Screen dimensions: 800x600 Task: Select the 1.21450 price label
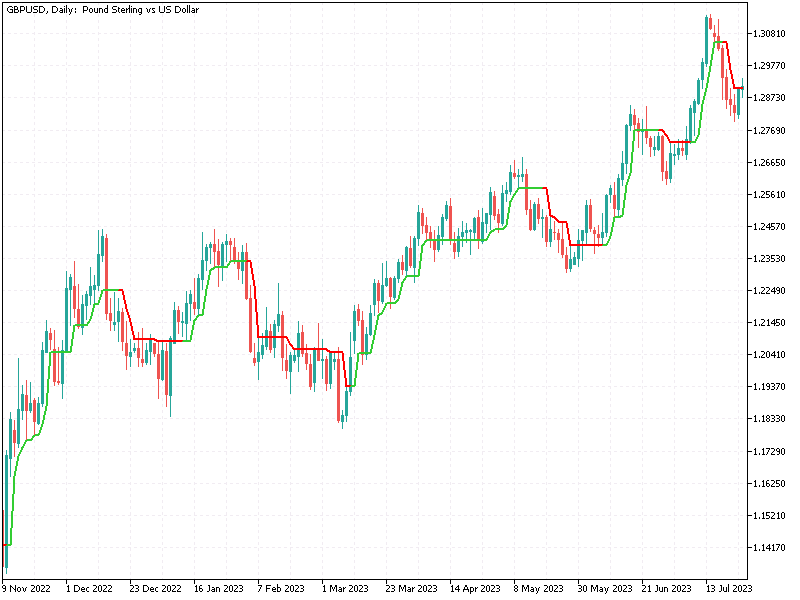tap(769, 323)
